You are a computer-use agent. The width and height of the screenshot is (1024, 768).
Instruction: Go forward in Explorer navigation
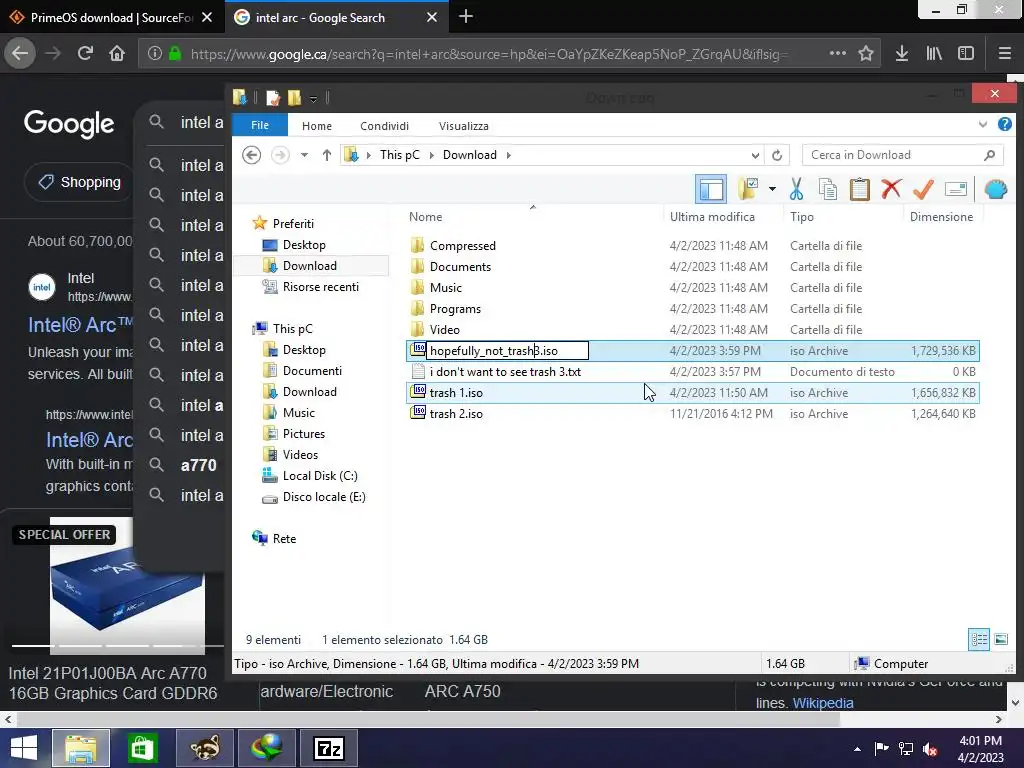[280, 155]
